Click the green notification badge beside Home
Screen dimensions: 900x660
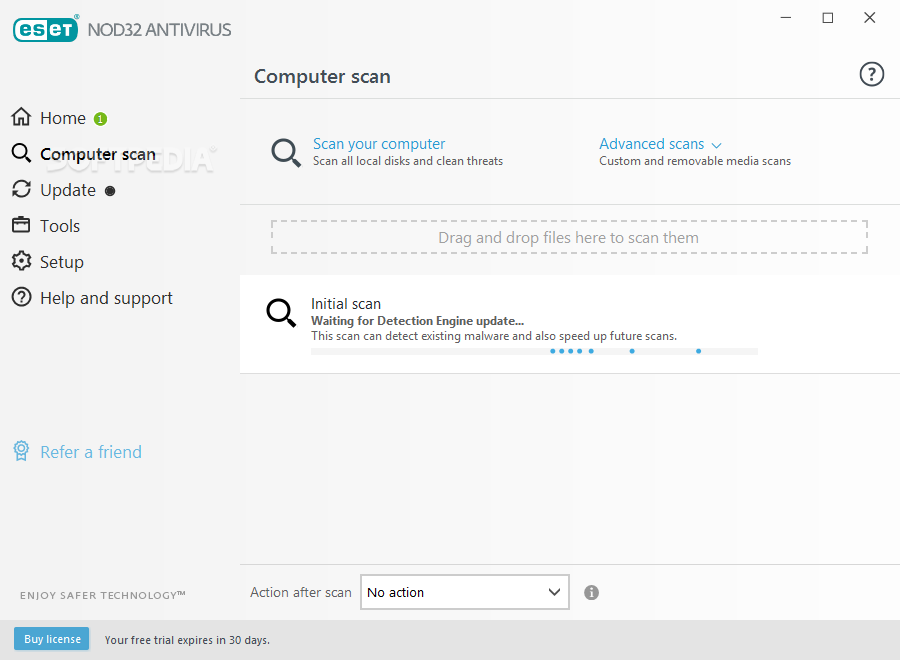click(100, 119)
